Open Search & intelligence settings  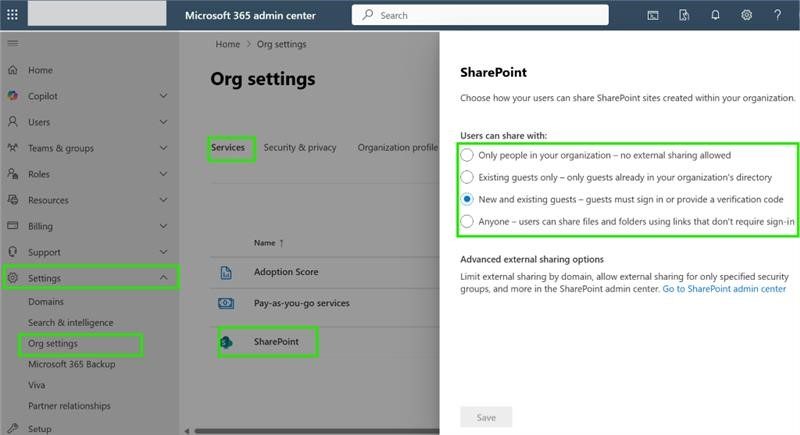tap(70, 323)
